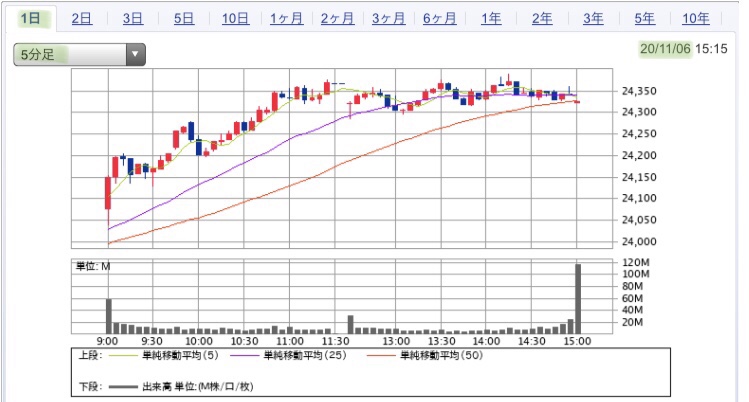Click the dropdown arrow beside 5分足

point(136,54)
